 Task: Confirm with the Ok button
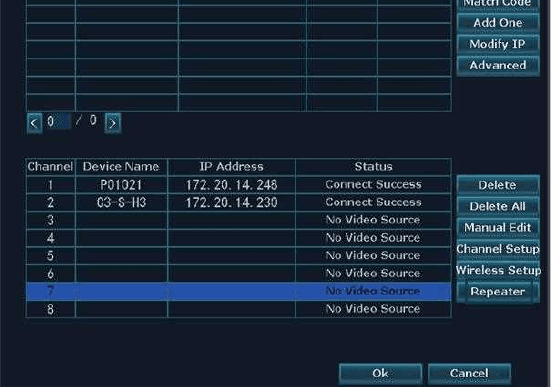380,373
